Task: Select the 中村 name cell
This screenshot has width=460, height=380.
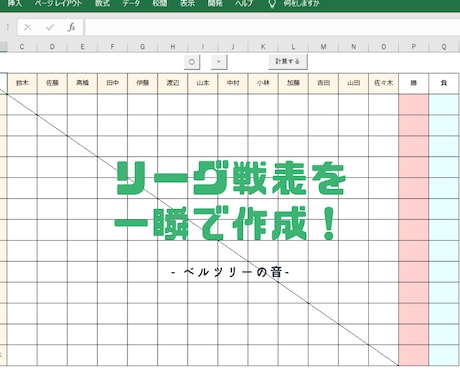Action: 233,83
